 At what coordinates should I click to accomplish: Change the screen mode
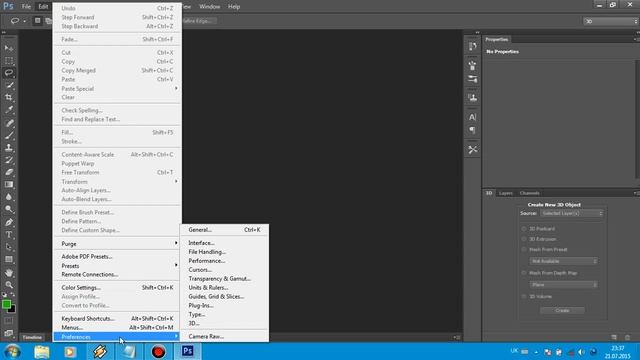pos(9,333)
